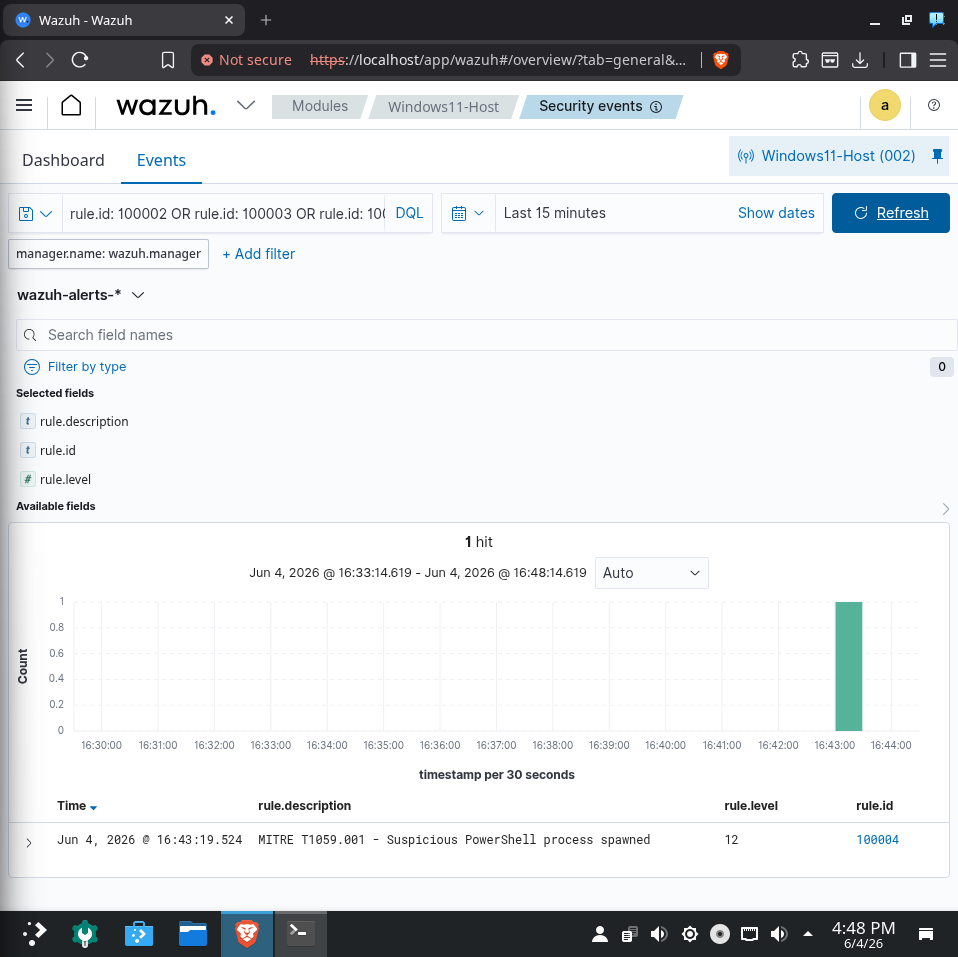Open the calendar quick date menu

(x=467, y=213)
